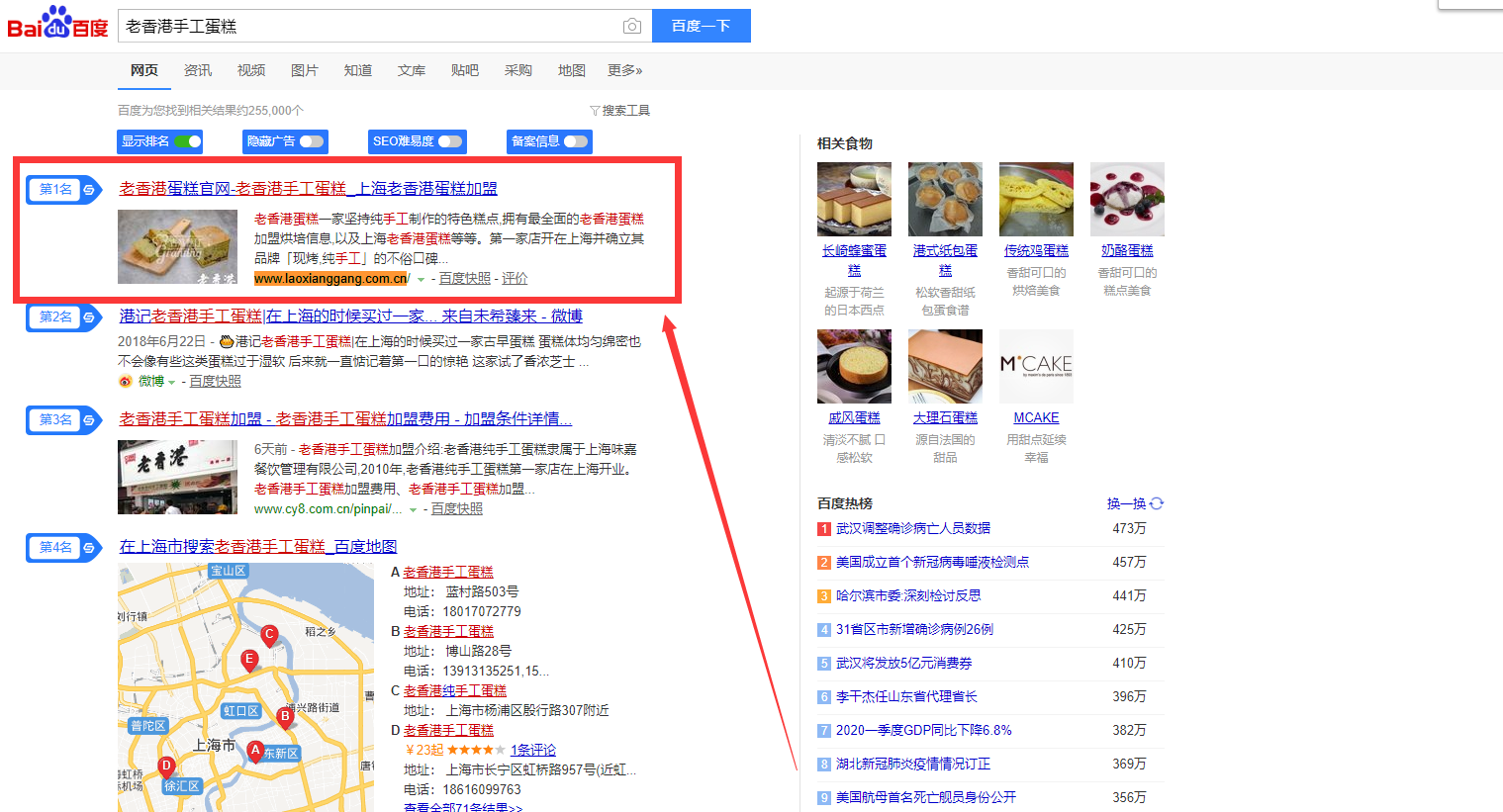Screen dimensions: 1503x812
Task: Click 传统鸡蛋糕 food thumbnail
Action: pos(1036,200)
